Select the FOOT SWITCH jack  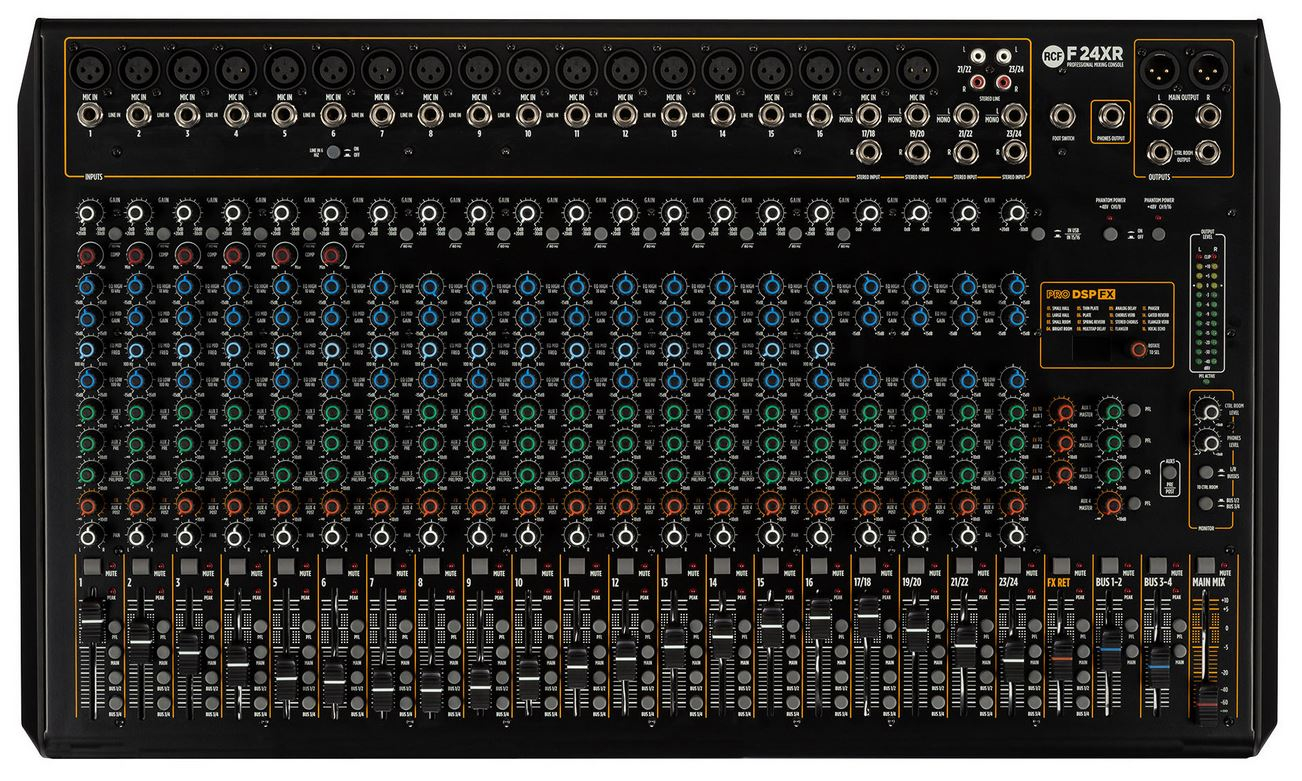(x=1062, y=116)
